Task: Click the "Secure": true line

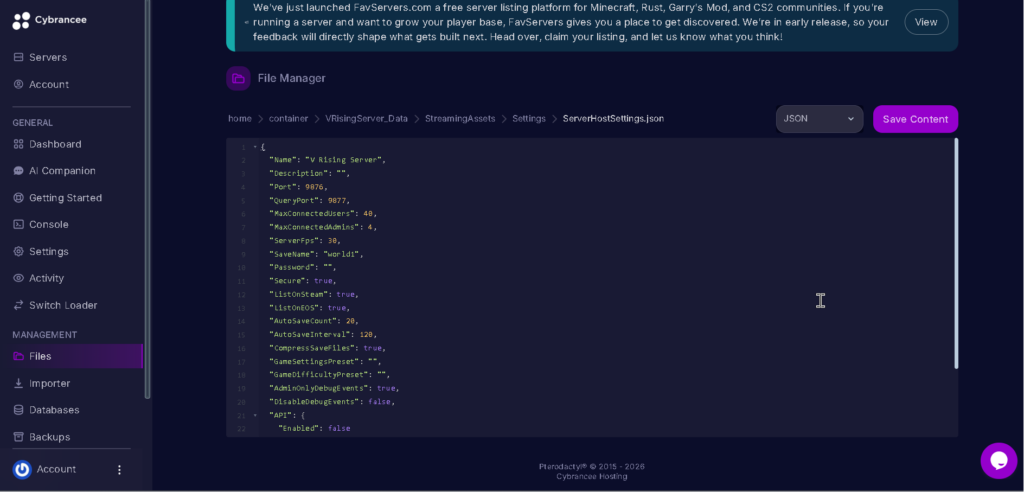Action: [x=302, y=281]
